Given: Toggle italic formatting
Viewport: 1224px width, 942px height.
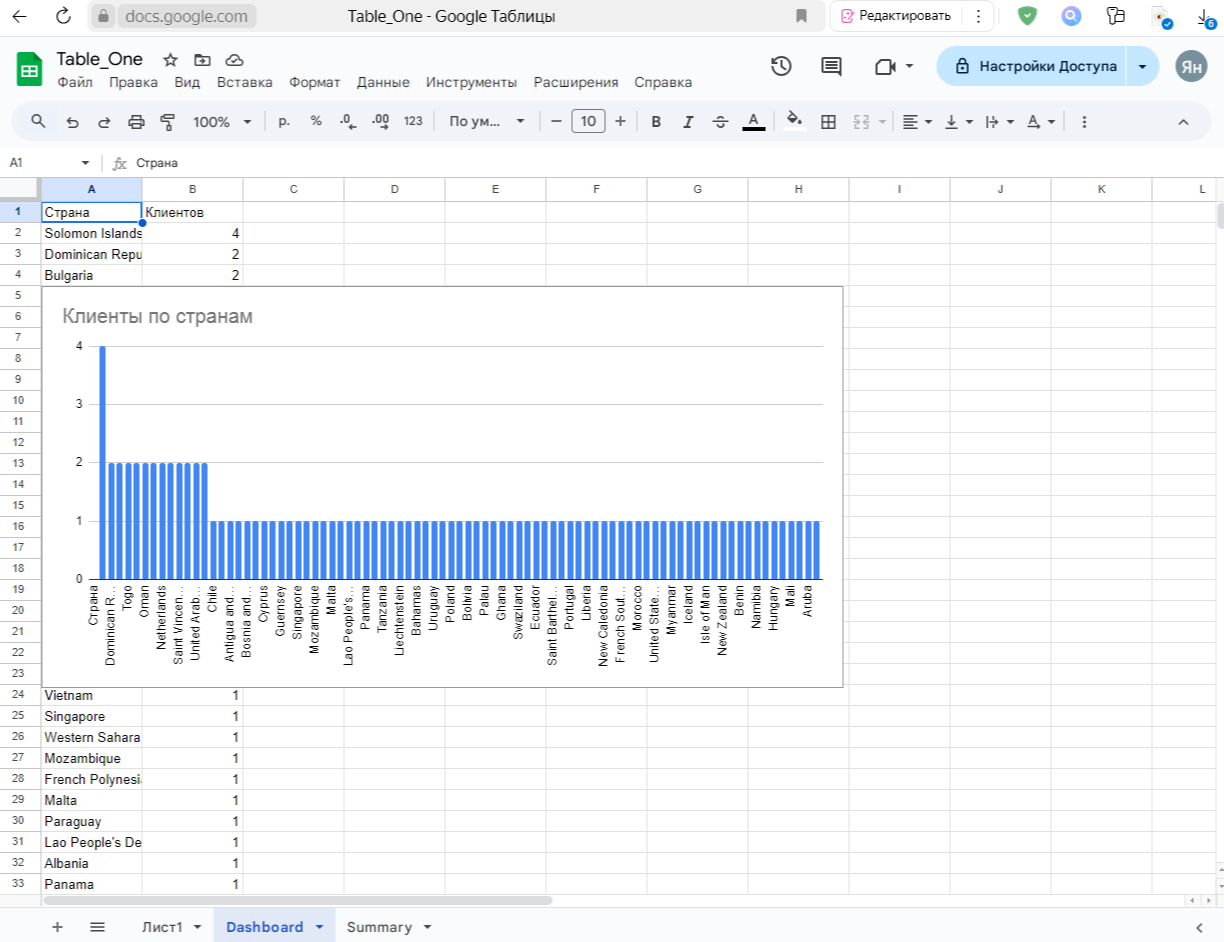Looking at the screenshot, I should [x=688, y=122].
